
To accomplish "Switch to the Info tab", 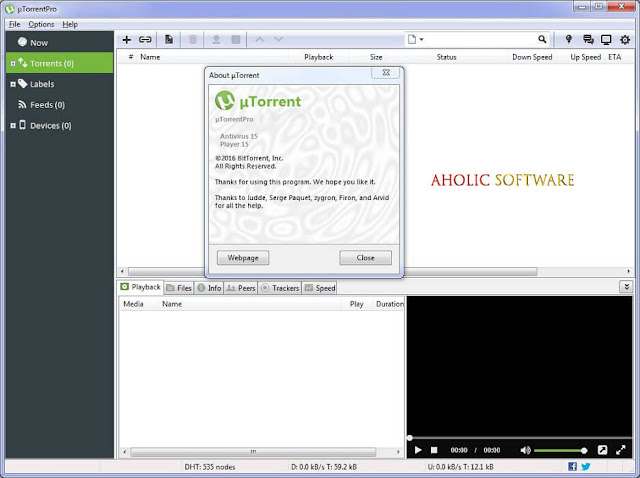I will coord(209,288).
